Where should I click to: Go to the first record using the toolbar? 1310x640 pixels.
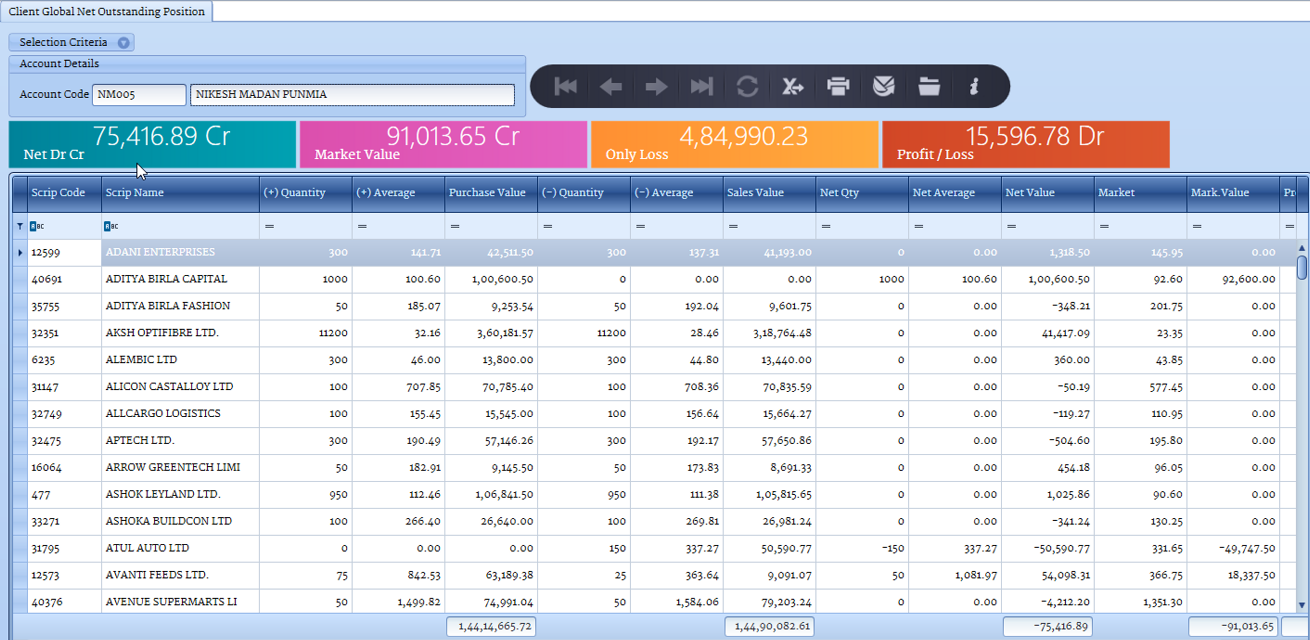point(565,87)
